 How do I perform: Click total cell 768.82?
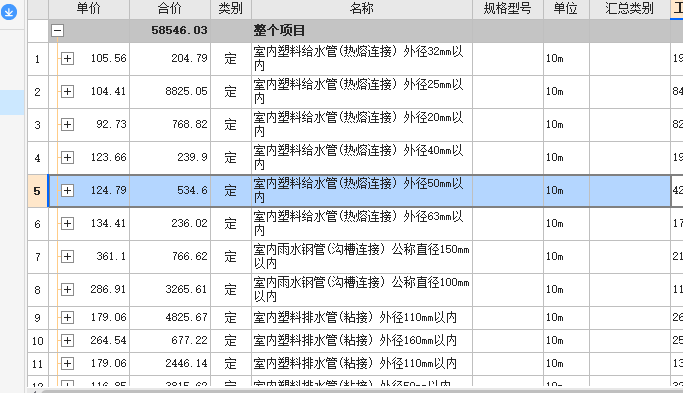[x=170, y=125]
